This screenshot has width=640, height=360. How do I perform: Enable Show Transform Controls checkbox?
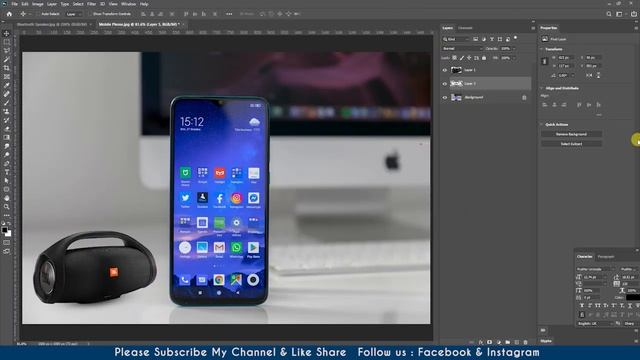tap(91, 14)
